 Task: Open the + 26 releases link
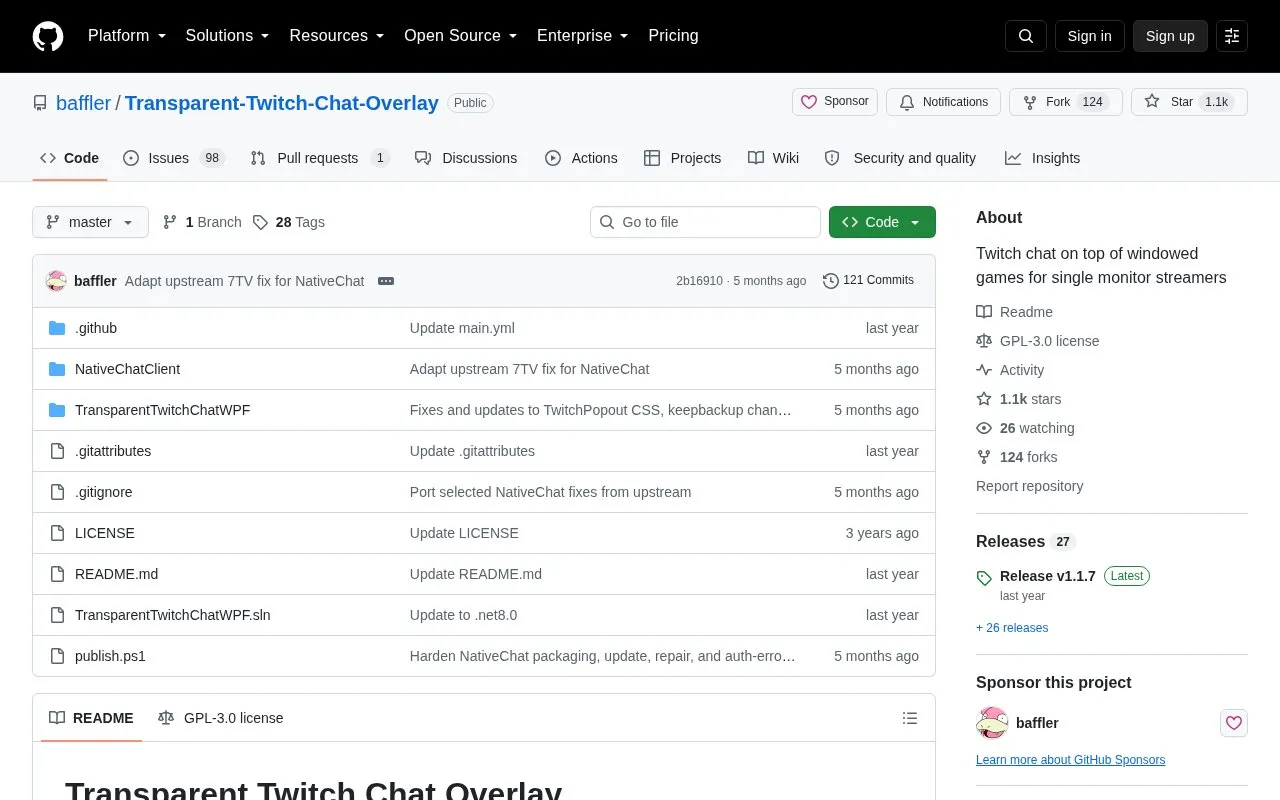click(x=1012, y=628)
